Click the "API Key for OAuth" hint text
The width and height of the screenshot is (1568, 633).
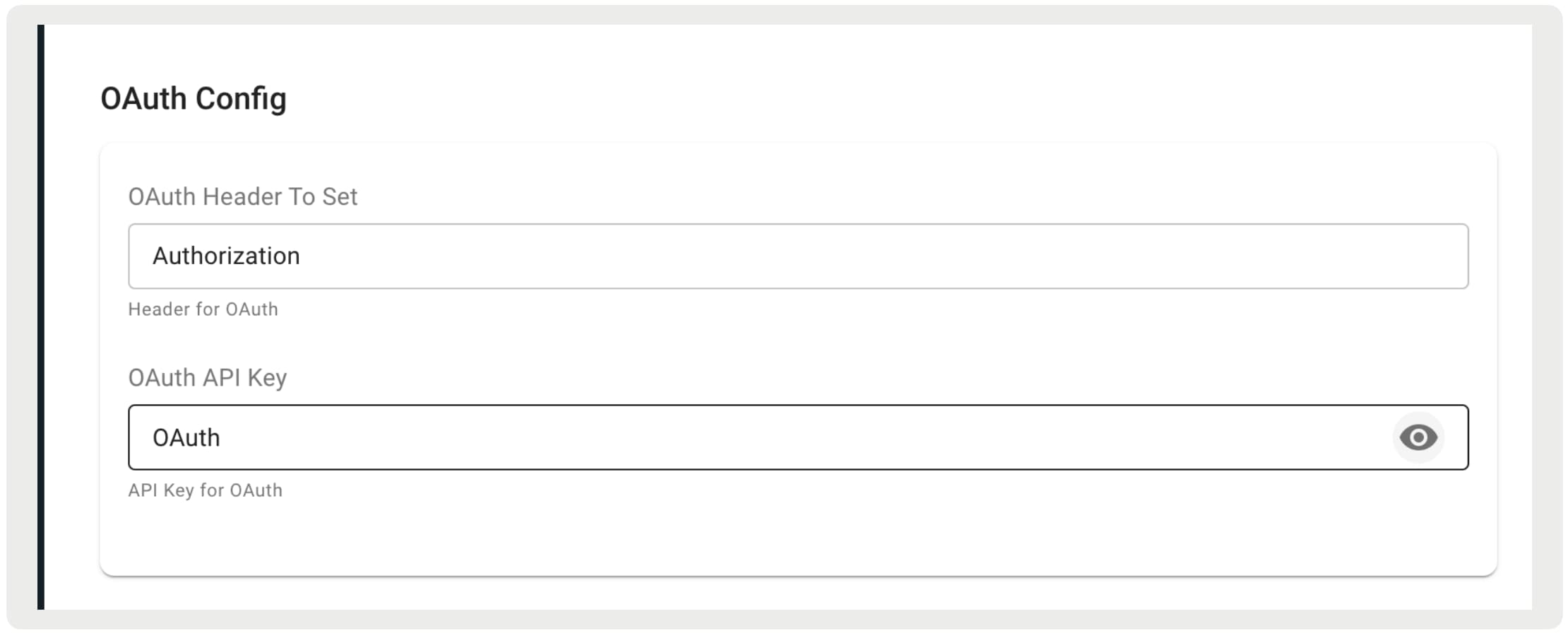tap(205, 490)
